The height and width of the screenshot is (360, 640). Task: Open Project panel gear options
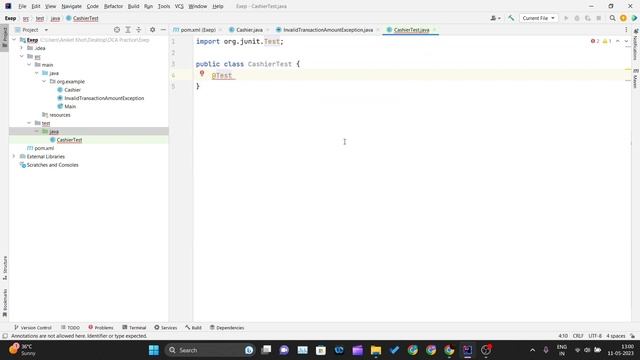pos(152,30)
